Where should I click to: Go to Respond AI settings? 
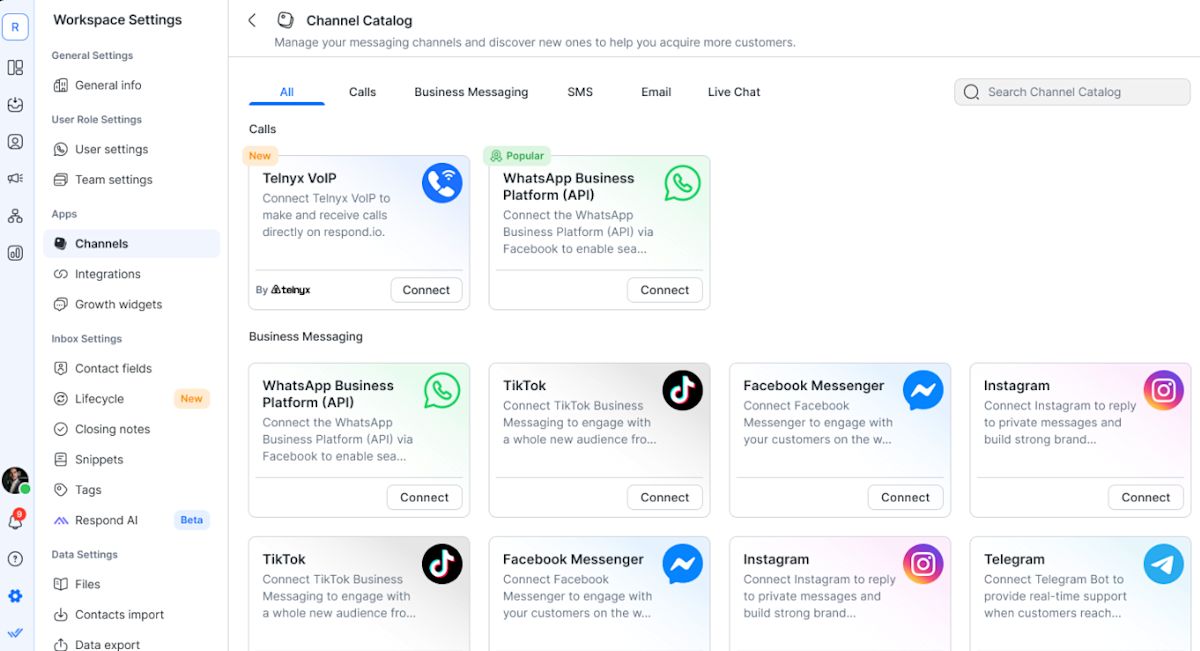tap(106, 520)
